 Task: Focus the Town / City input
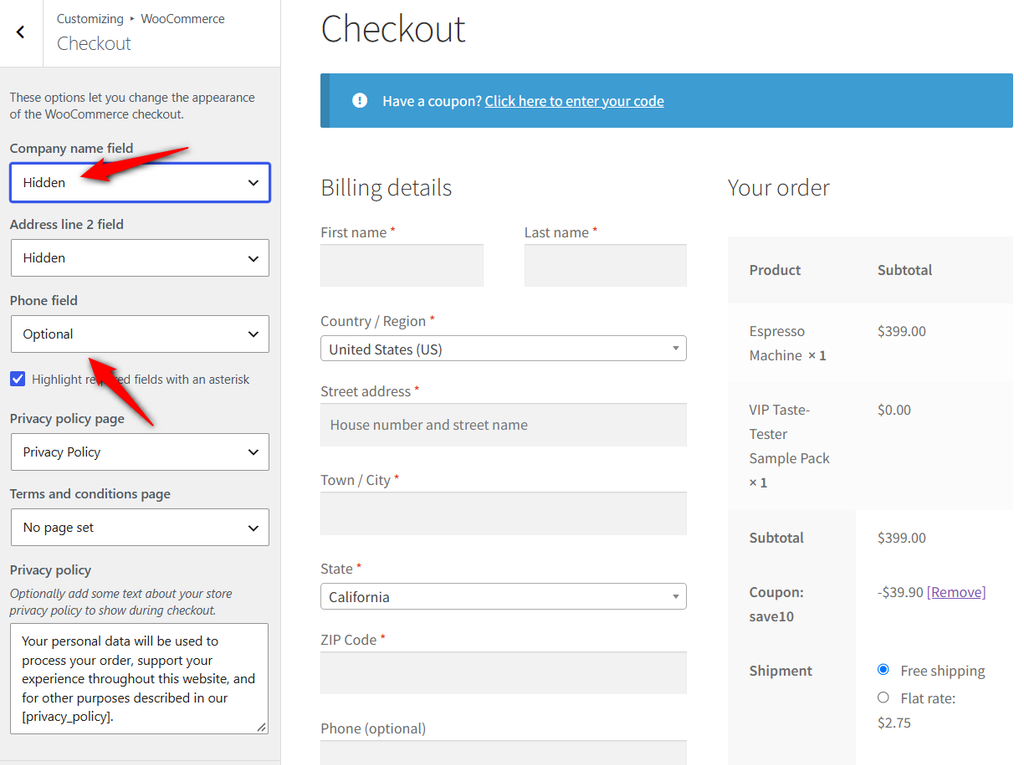503,513
